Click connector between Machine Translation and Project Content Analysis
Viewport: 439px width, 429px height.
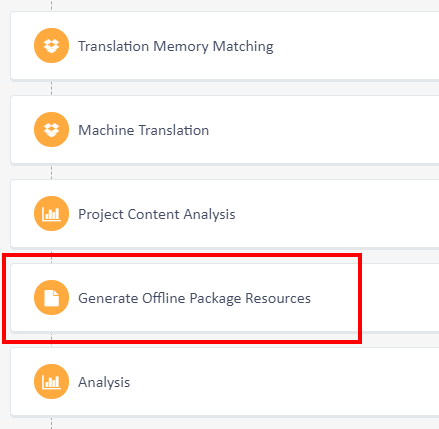[x=51, y=172]
